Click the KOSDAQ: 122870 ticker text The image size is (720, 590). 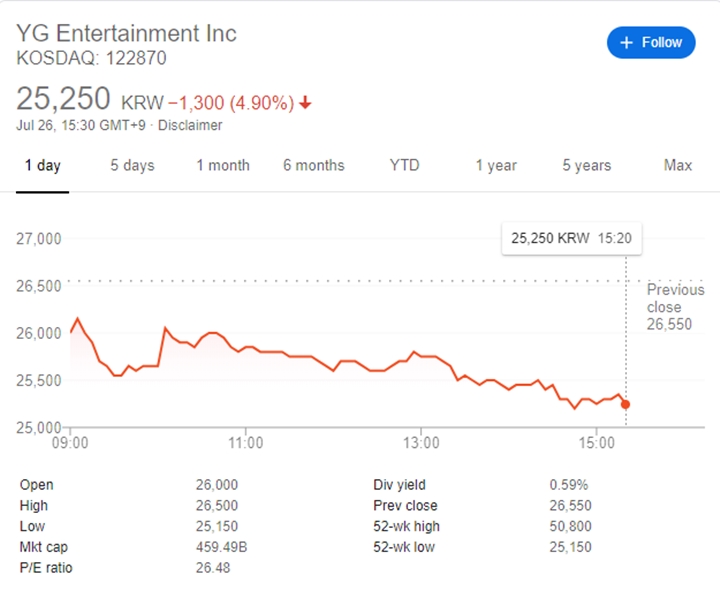coord(91,58)
